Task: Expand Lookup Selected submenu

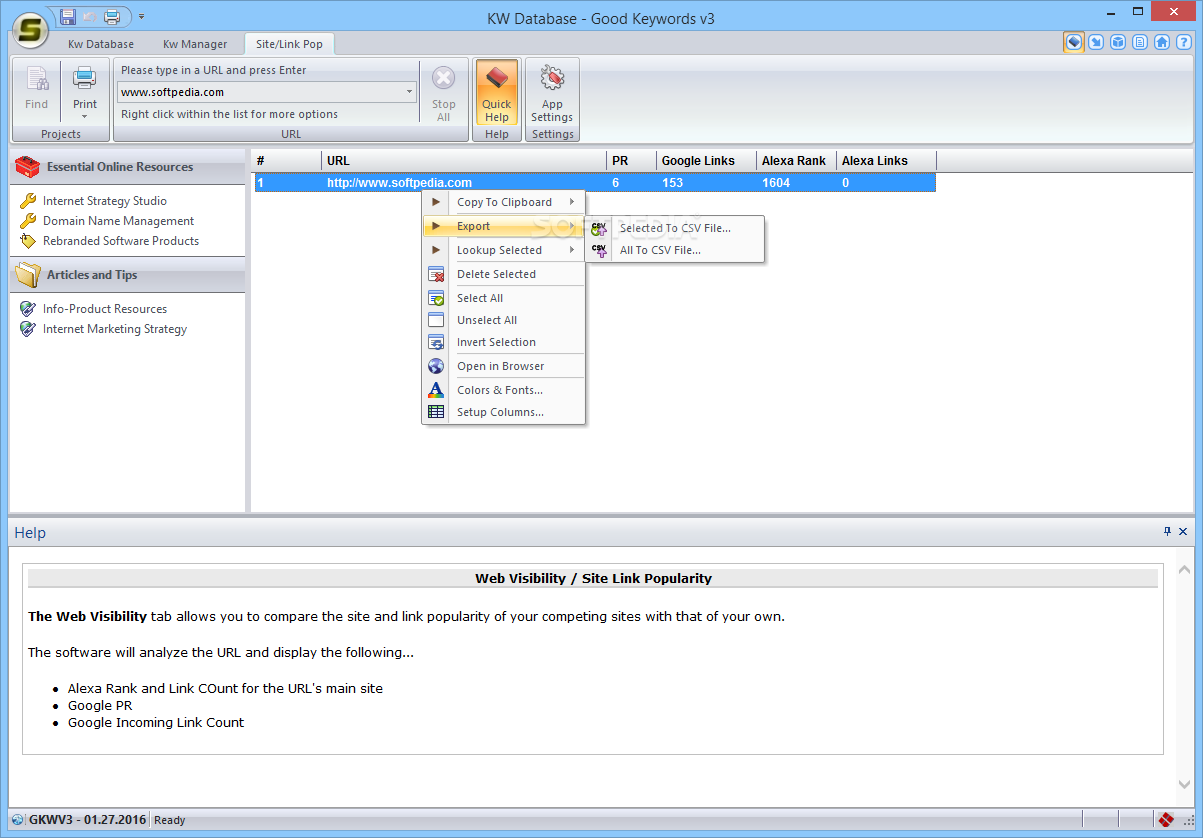Action: [503, 250]
